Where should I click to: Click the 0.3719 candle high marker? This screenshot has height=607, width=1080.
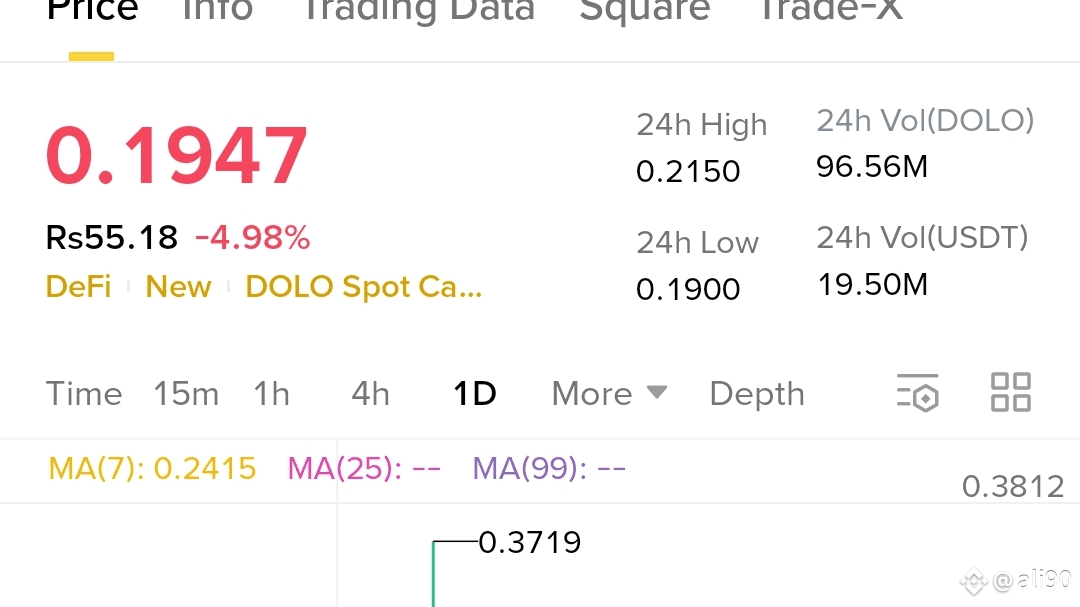530,542
